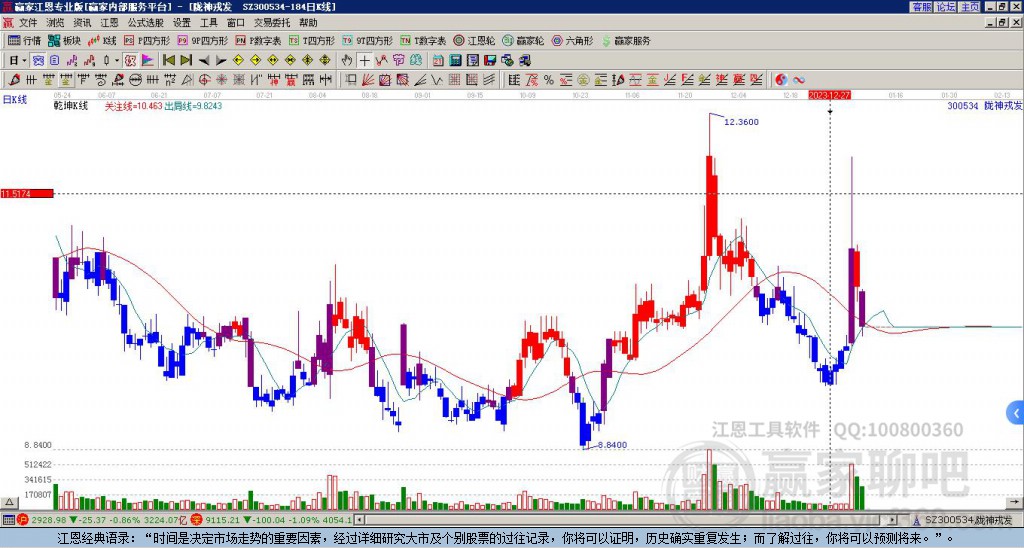Click the horizontal scrollbar left arrow
1024x548 pixels.
[360, 520]
